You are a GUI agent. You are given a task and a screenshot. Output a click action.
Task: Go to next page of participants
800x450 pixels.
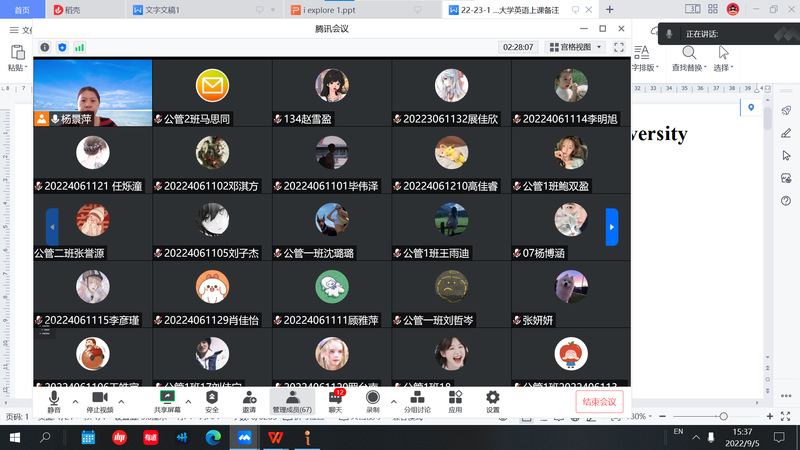(x=612, y=226)
